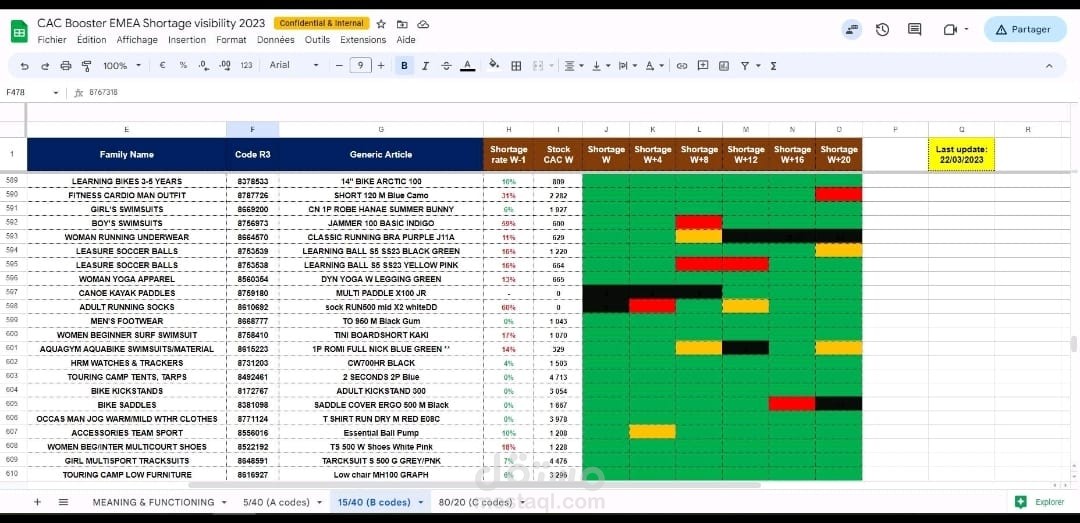1080x523 pixels.
Task: View cloud save status
Action: 423,23
